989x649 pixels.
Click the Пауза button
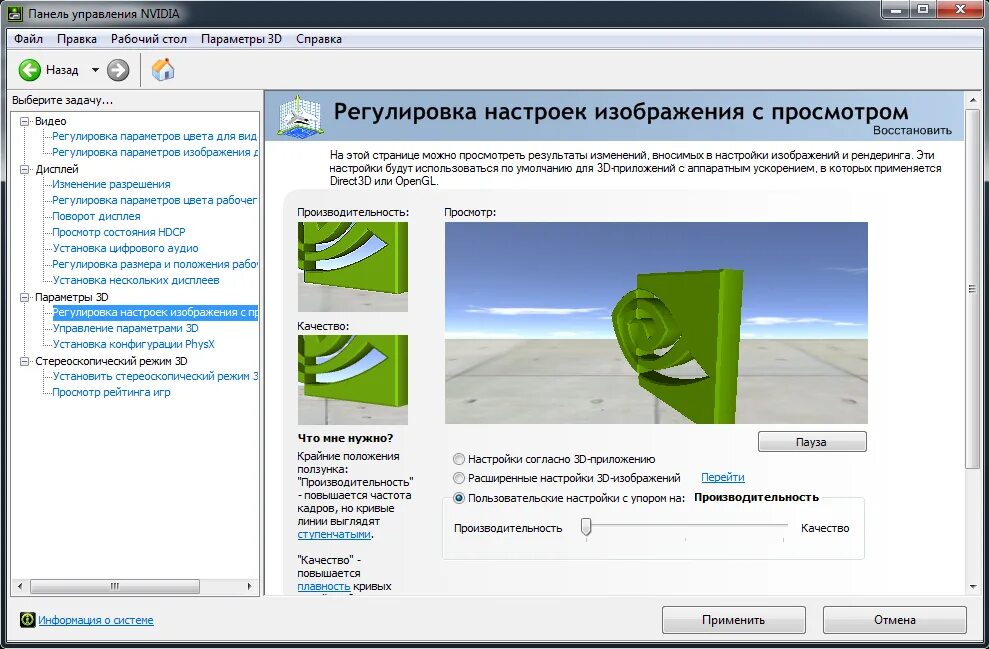(x=812, y=442)
